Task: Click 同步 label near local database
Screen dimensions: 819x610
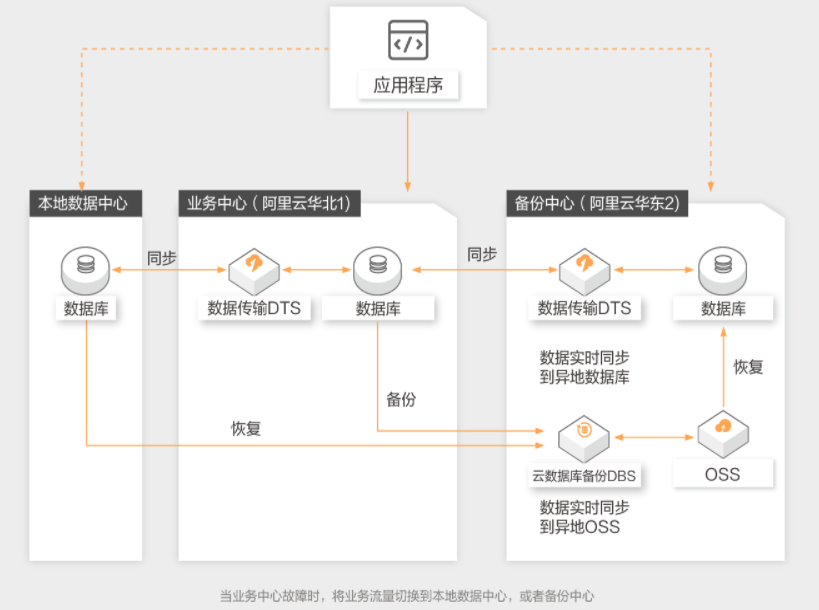Action: click(x=161, y=258)
